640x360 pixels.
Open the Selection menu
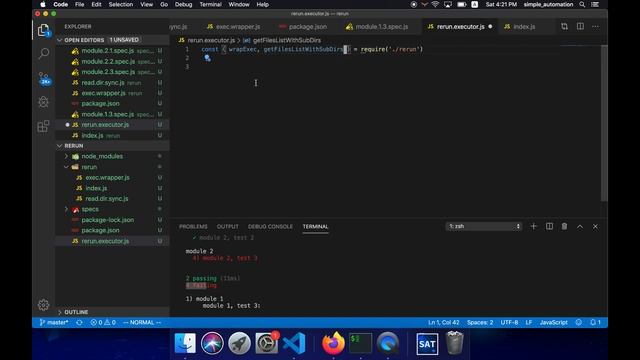[x=120, y=4]
